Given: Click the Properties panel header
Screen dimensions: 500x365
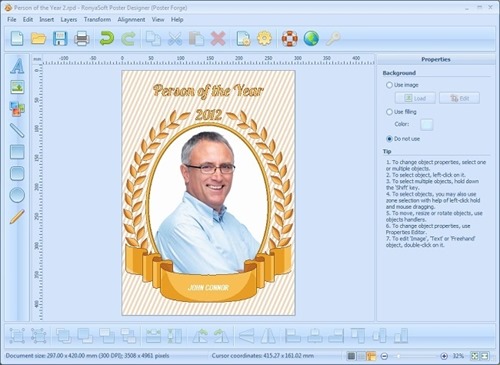Looking at the screenshot, I should (x=436, y=59).
